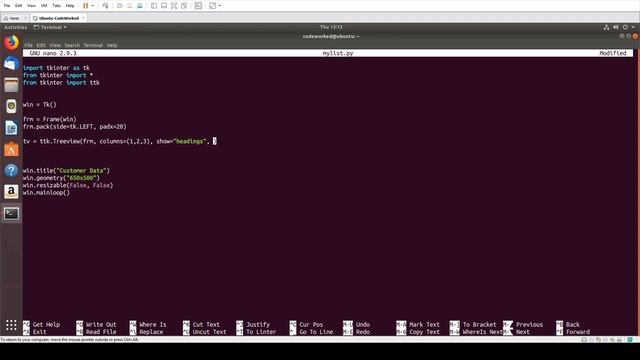Open VMware Tabs menu

56,6
